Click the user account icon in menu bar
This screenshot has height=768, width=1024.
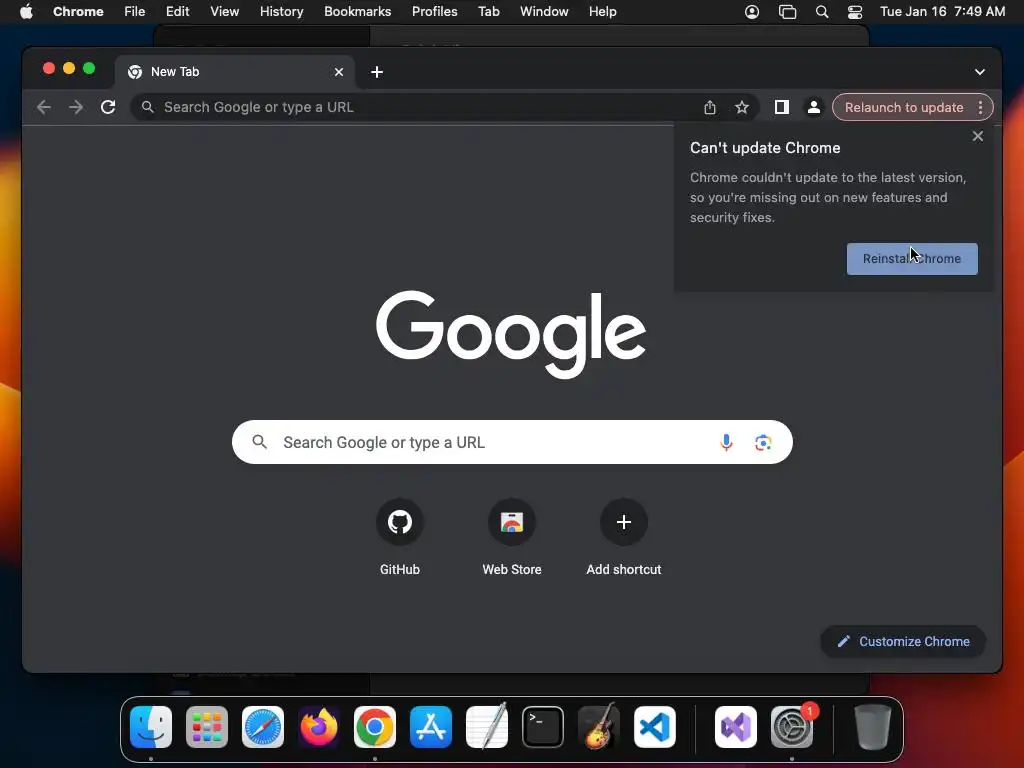(x=752, y=12)
